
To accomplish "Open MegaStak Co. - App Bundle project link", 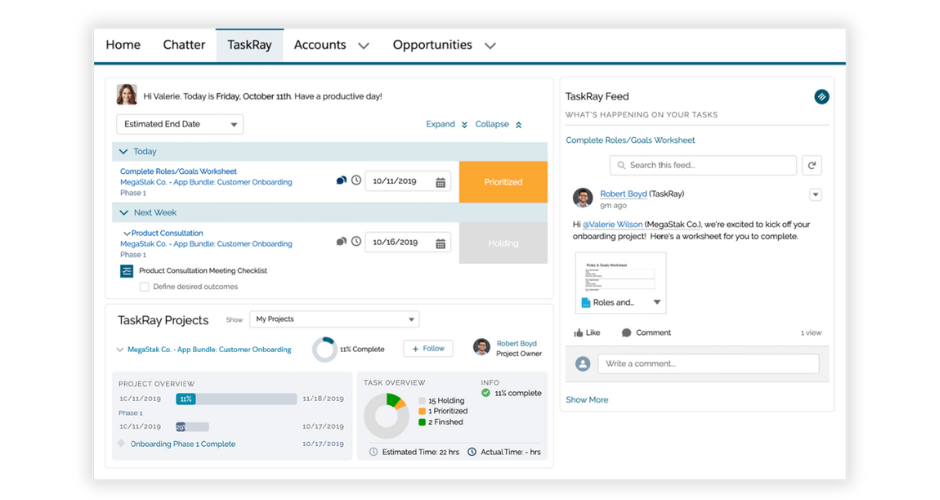I will click(209, 350).
